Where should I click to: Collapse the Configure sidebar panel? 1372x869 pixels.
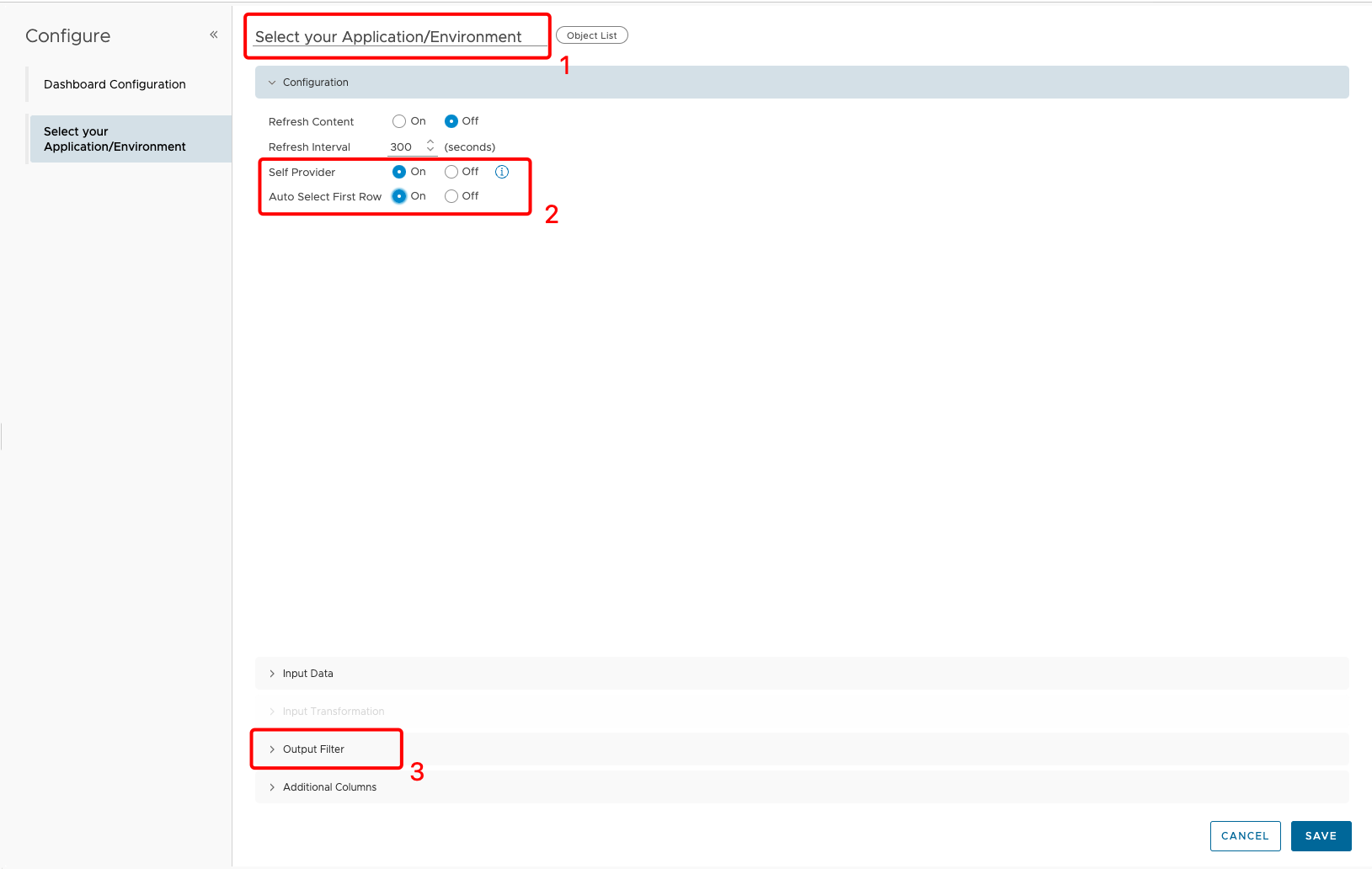pyautogui.click(x=213, y=35)
